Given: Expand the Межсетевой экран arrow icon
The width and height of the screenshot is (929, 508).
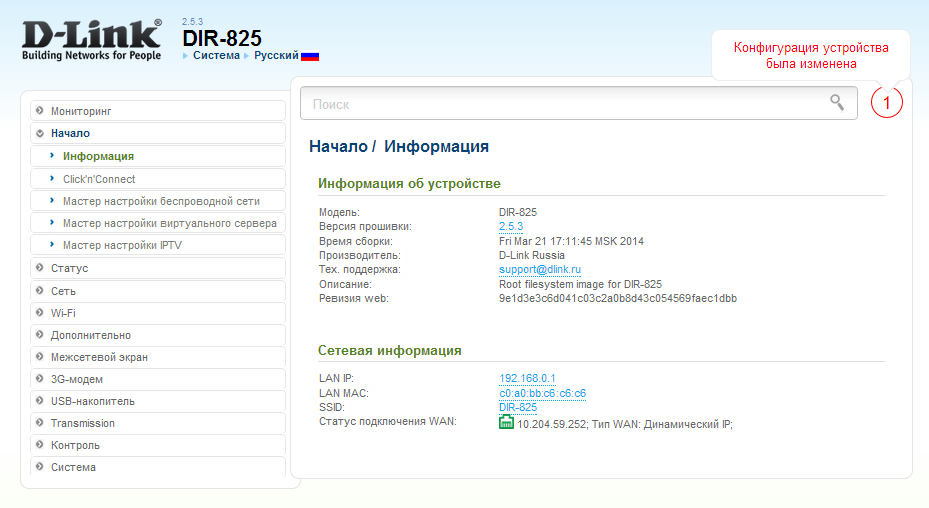Looking at the screenshot, I should click(x=40, y=356).
